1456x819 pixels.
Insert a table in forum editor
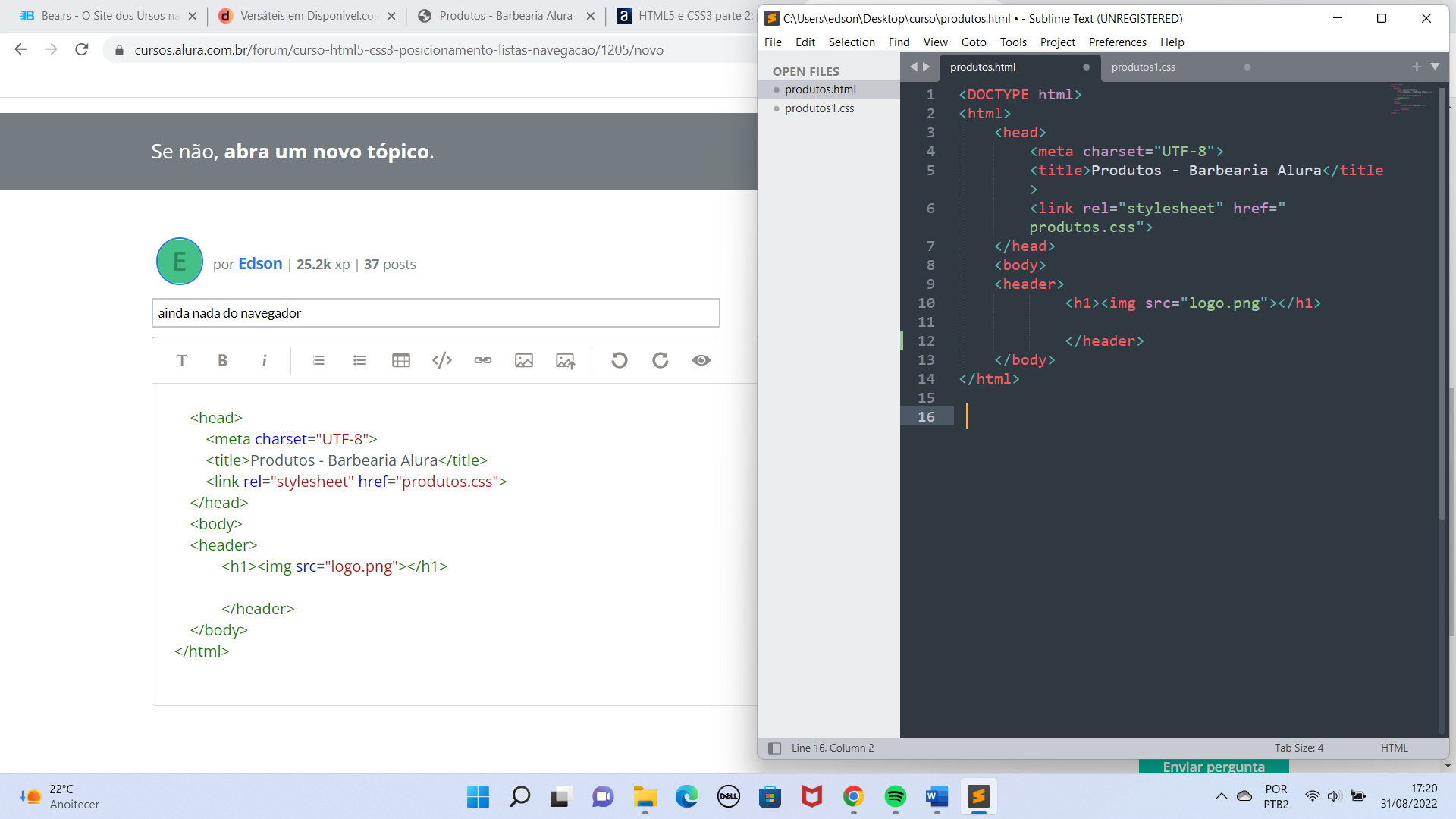401,360
